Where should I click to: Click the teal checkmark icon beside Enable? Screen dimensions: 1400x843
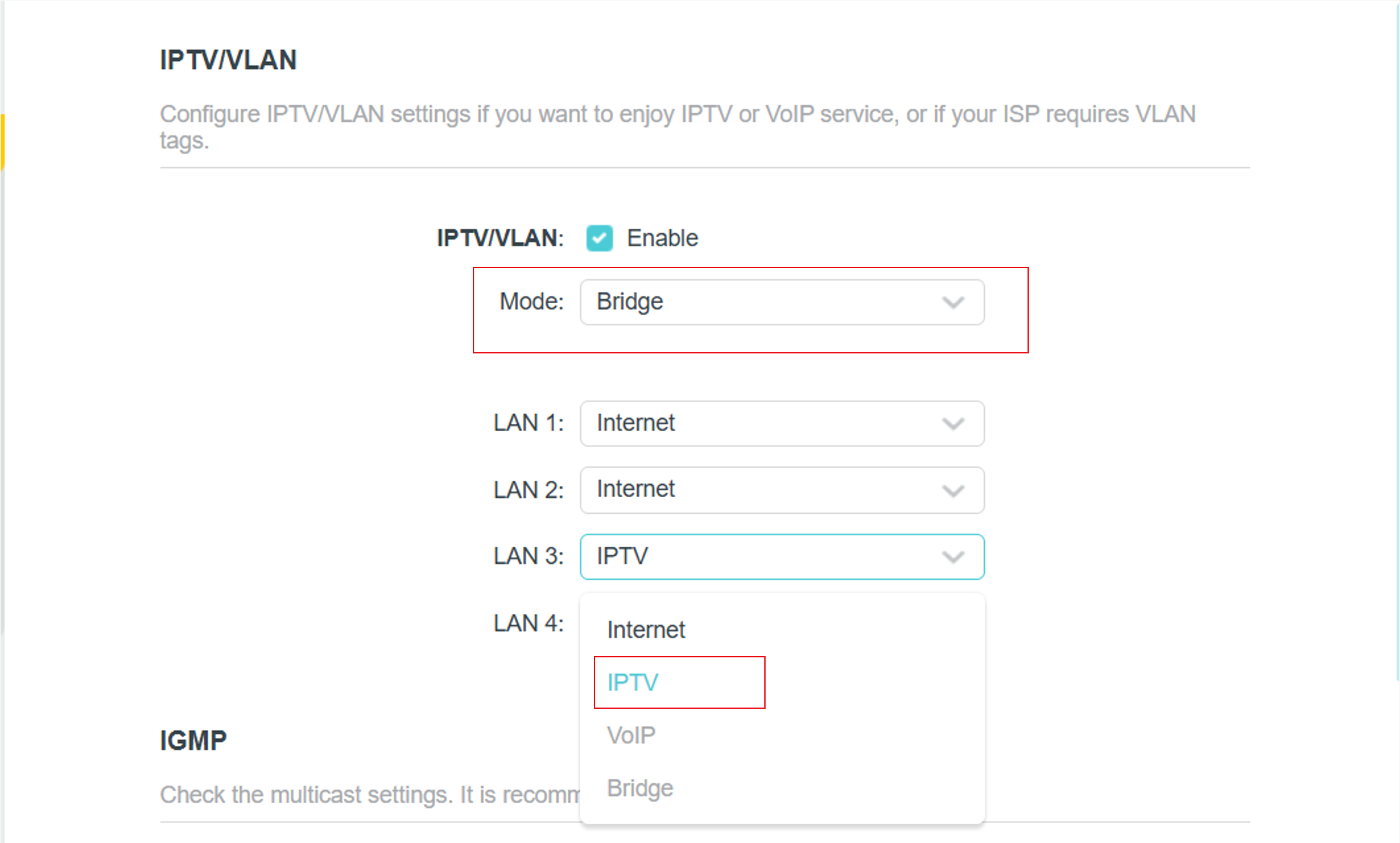tap(599, 238)
